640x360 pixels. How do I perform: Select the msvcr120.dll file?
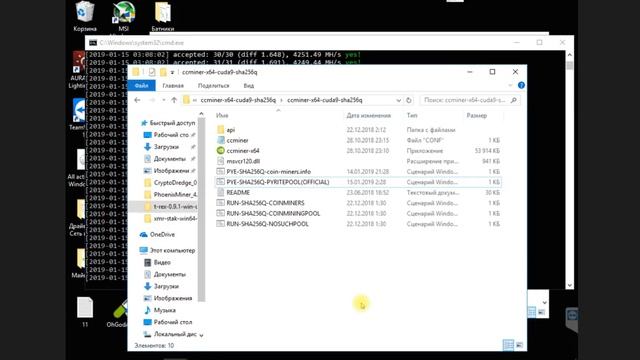(243, 161)
